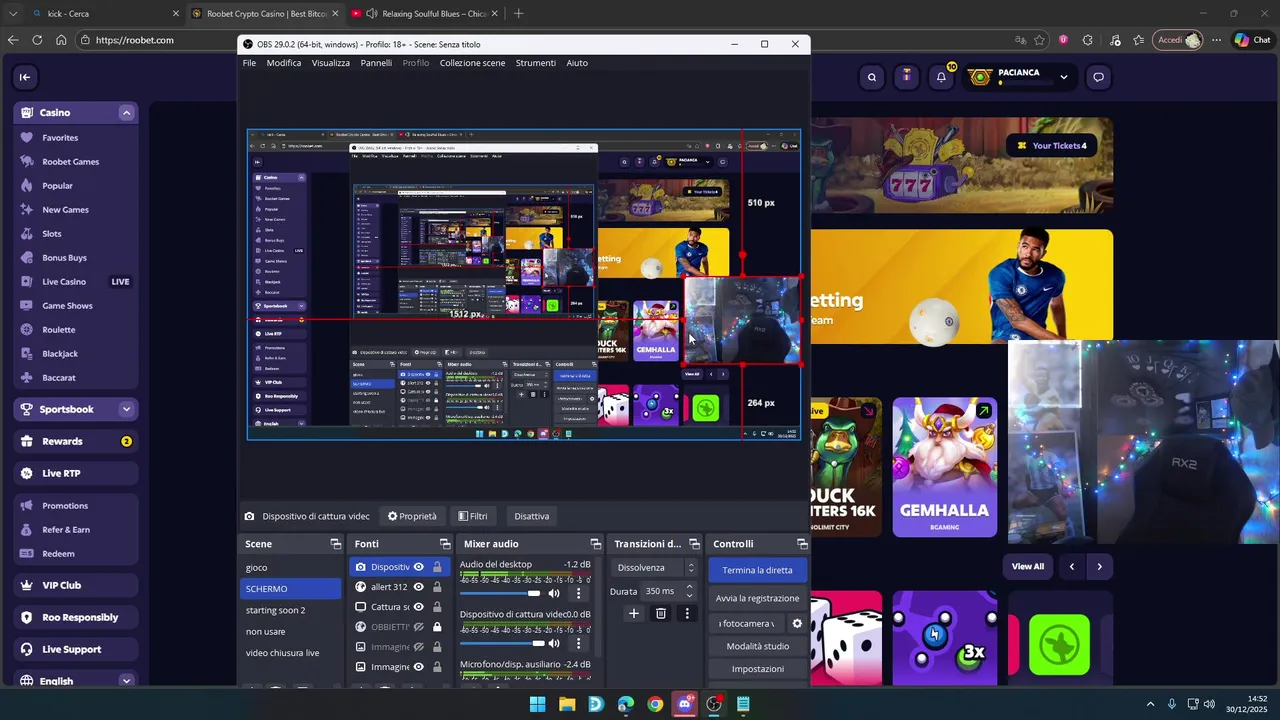1280x720 pixels.
Task: Undock the Controlli panel
Action: tap(802, 544)
